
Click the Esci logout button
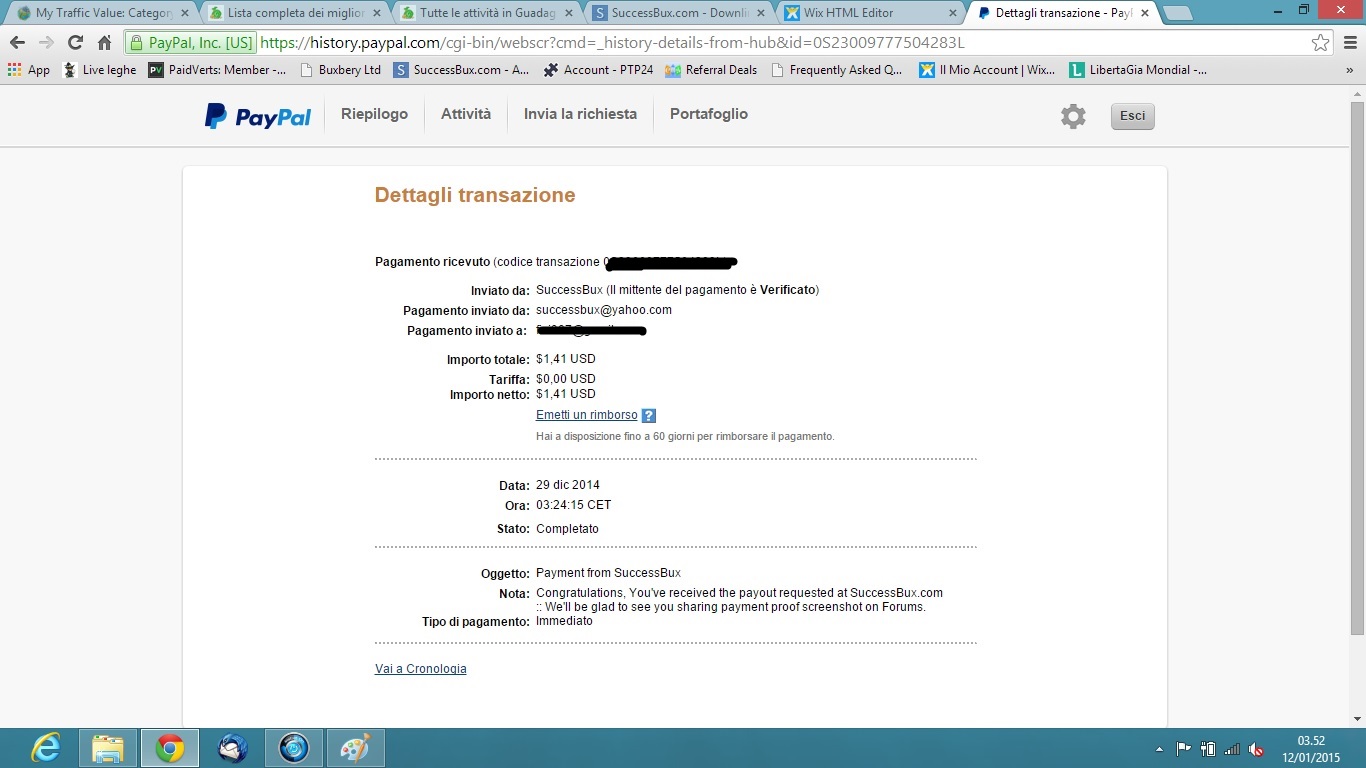tap(1132, 116)
